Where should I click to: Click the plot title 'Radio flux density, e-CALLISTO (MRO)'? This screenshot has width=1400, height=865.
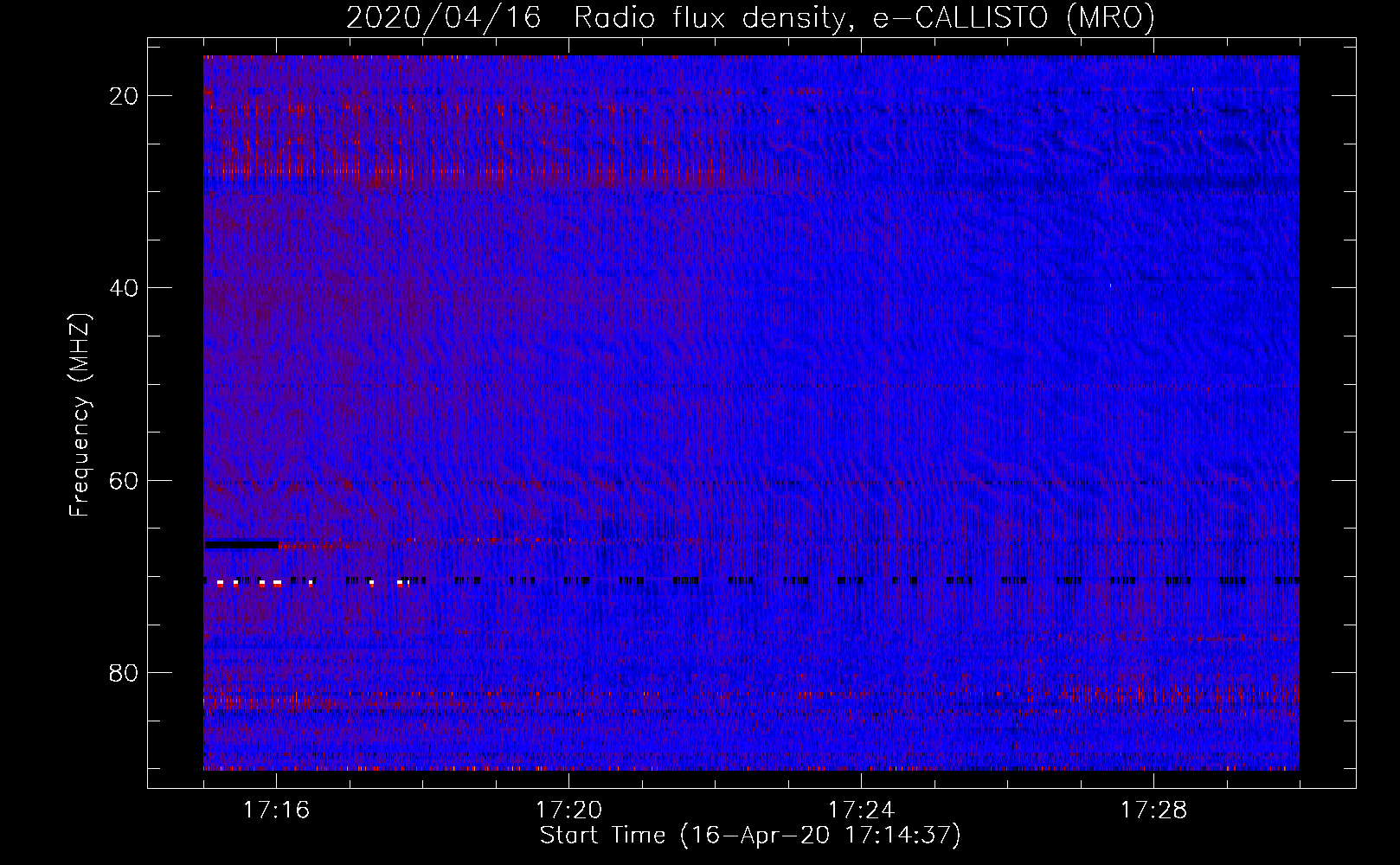coord(864,17)
